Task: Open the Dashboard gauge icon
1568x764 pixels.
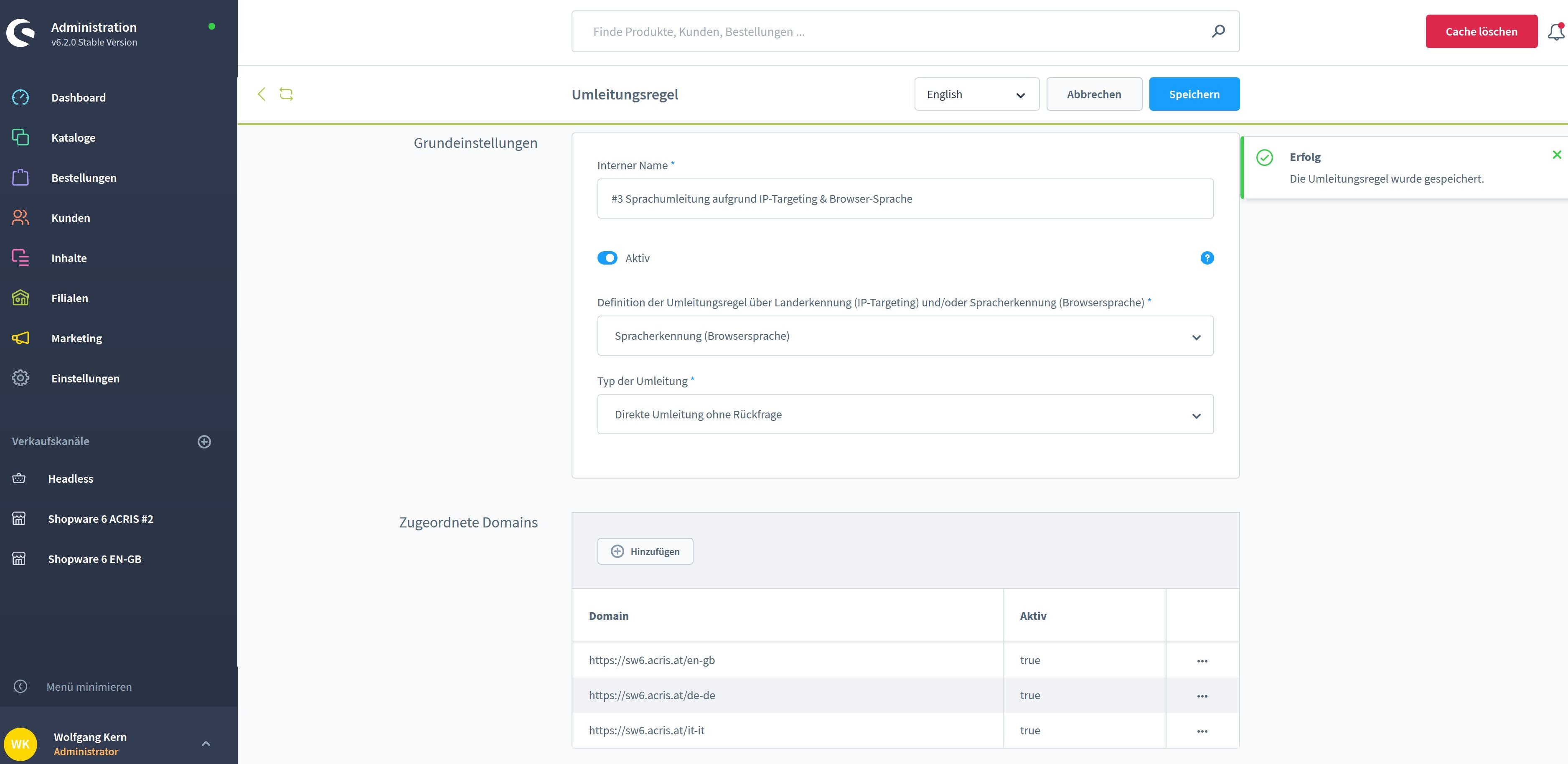Action: 20,97
